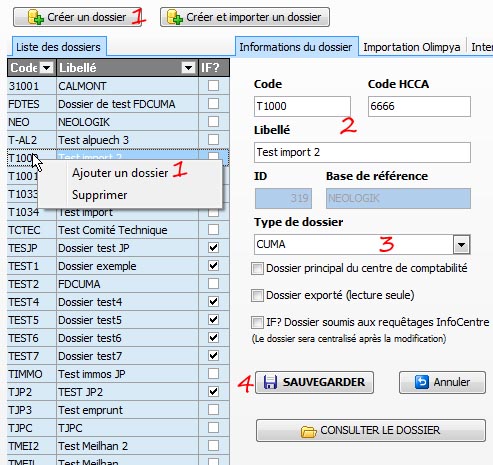Open the Importation Olimpya tab
This screenshot has height=465, width=493.
pyautogui.click(x=412, y=47)
